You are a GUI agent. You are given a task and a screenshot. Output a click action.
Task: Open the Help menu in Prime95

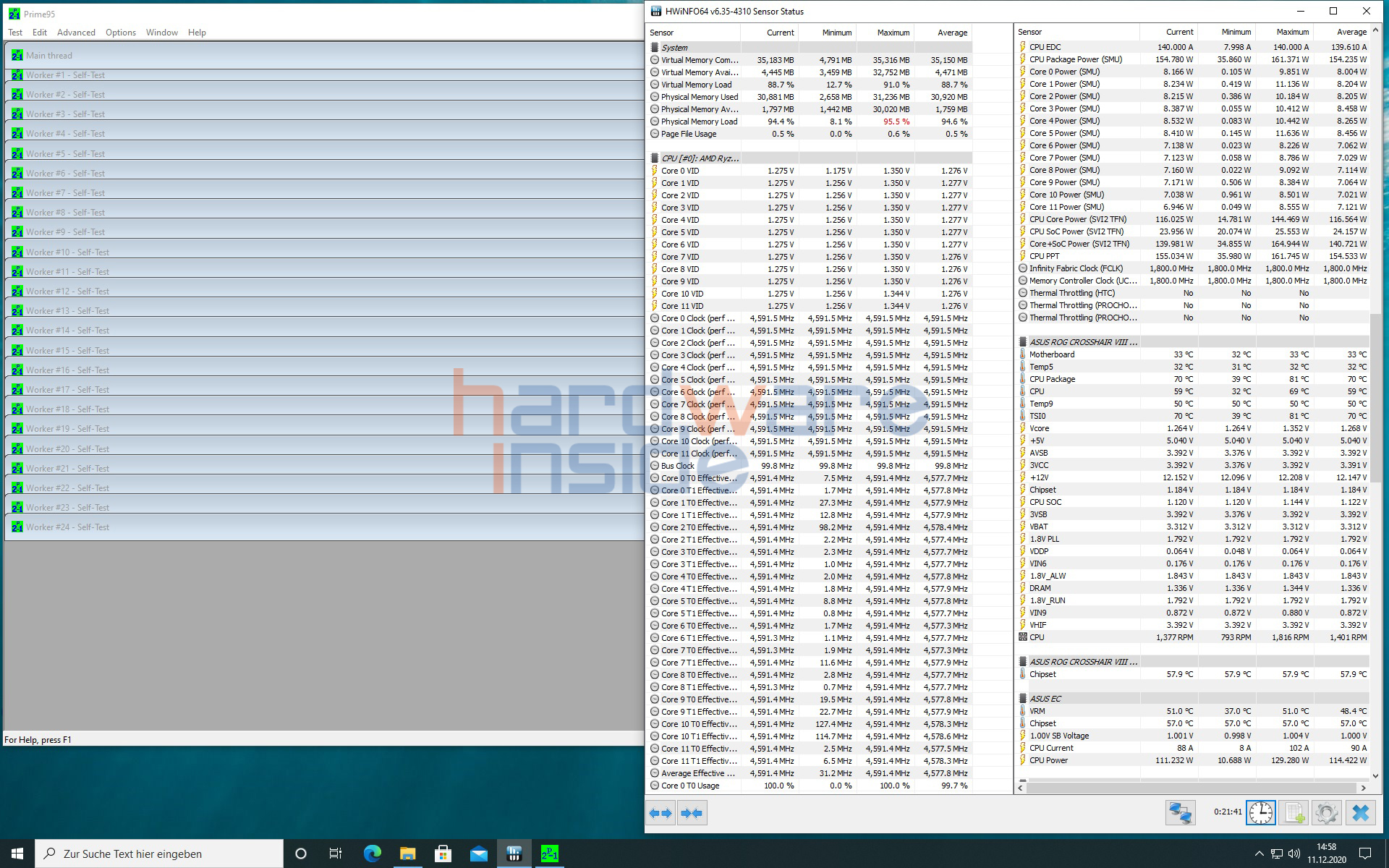pyautogui.click(x=197, y=33)
